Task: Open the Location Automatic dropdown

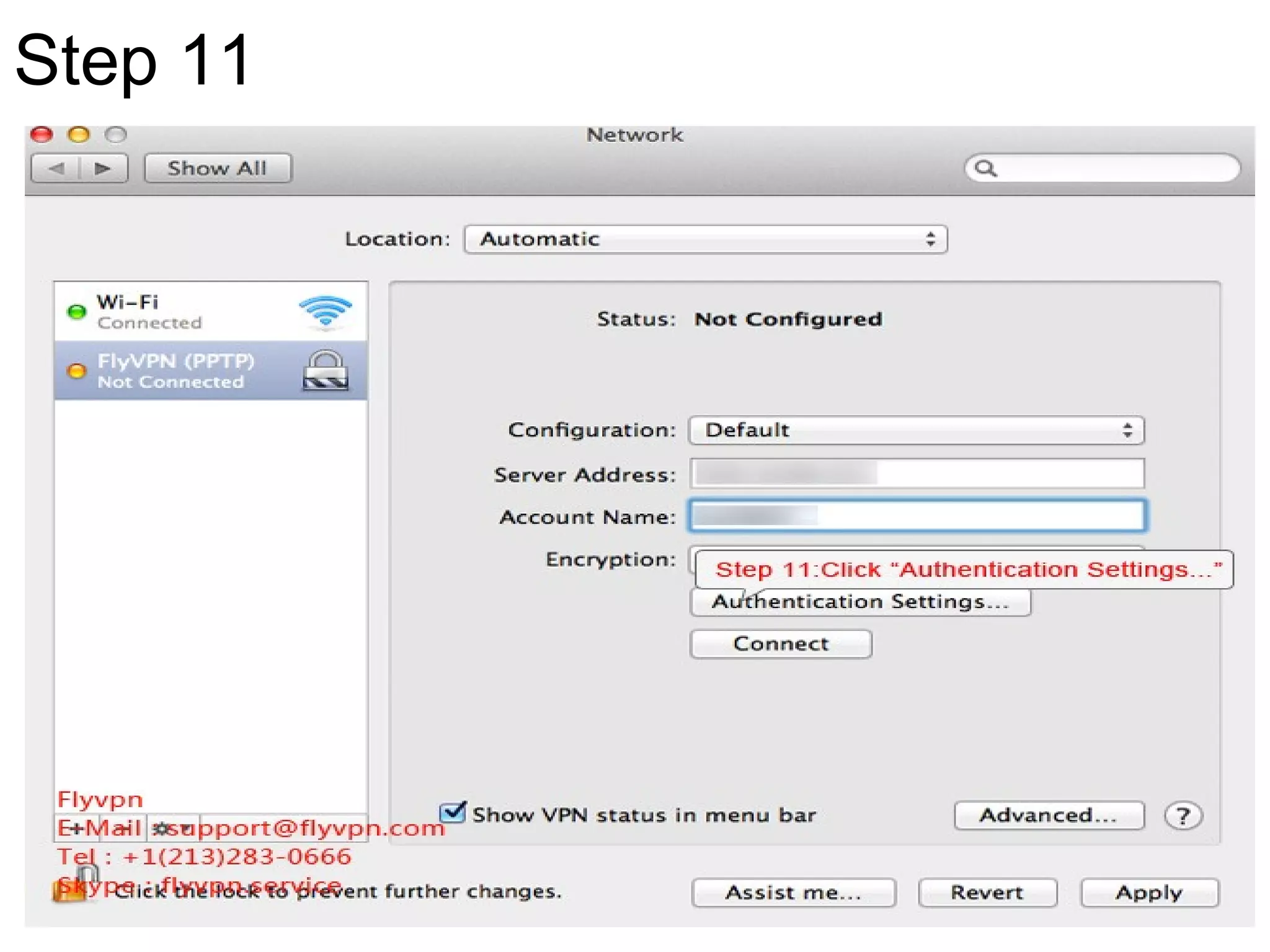Action: tap(705, 239)
